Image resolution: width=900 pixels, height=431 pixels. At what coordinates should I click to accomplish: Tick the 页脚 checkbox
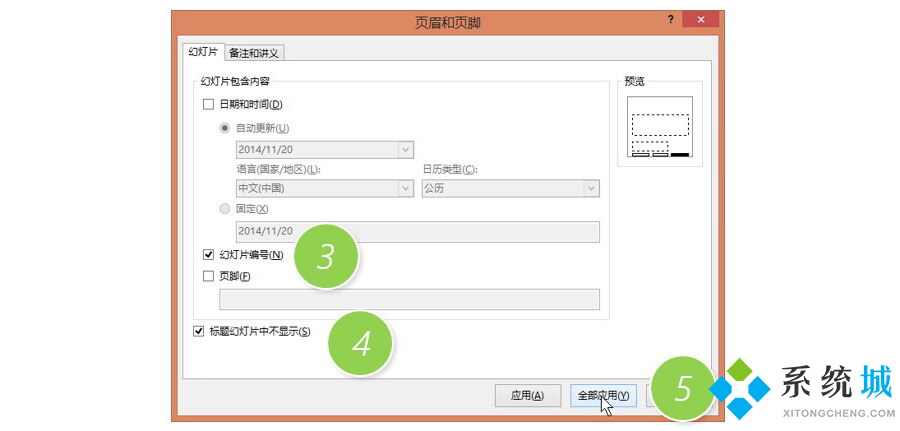(x=208, y=276)
